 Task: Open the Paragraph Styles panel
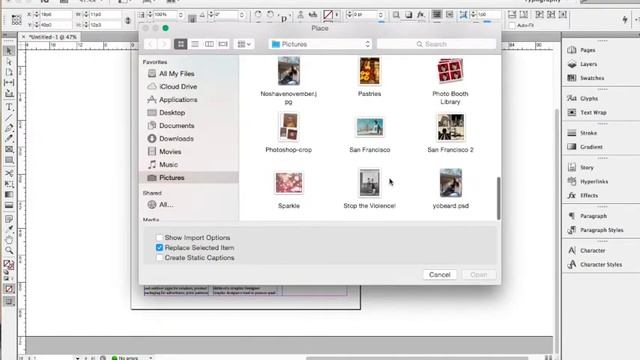coord(601,230)
